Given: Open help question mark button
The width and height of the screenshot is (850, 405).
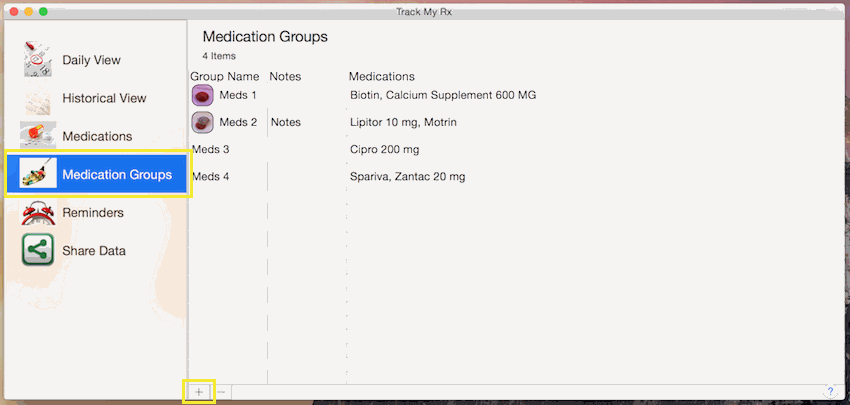Looking at the screenshot, I should [x=830, y=390].
